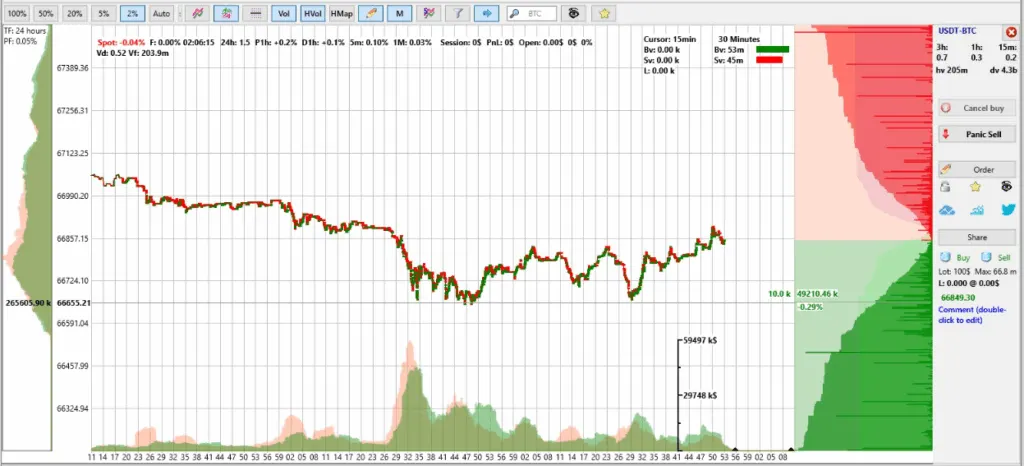Click the 30 Minutes legend heading
This screenshot has width=1024, height=466.
[x=739, y=39]
